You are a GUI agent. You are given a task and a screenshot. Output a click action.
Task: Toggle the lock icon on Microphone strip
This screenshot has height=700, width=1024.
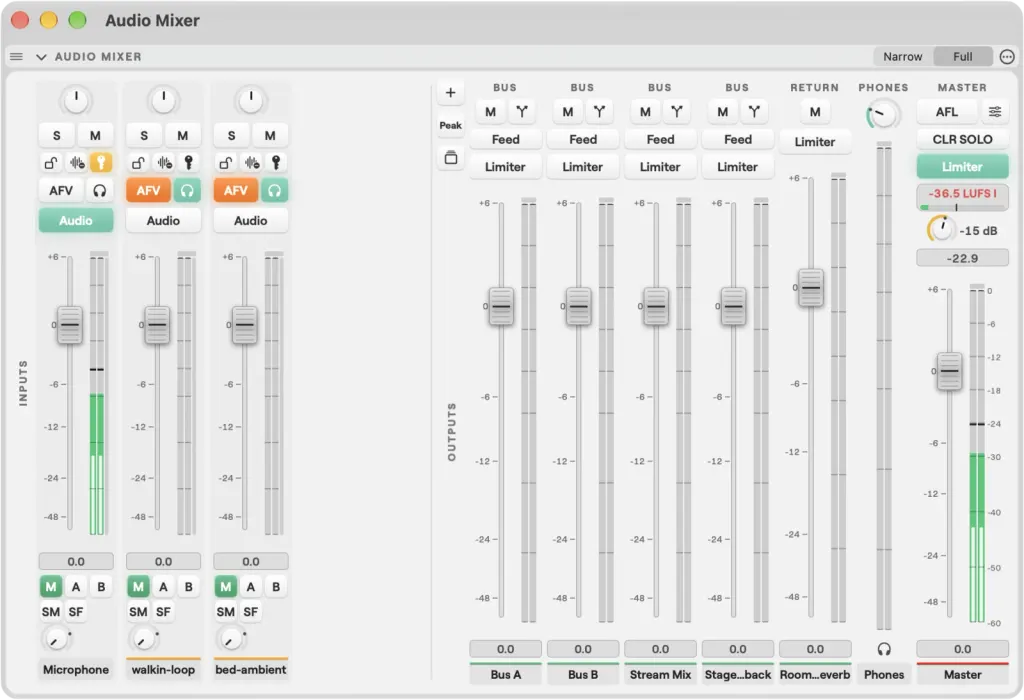(51, 163)
